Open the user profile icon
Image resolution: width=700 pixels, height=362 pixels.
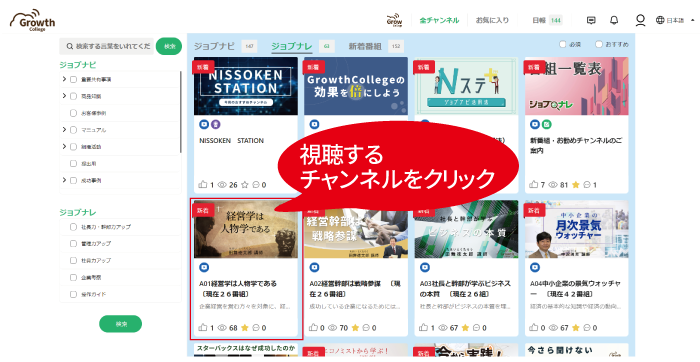[640, 20]
